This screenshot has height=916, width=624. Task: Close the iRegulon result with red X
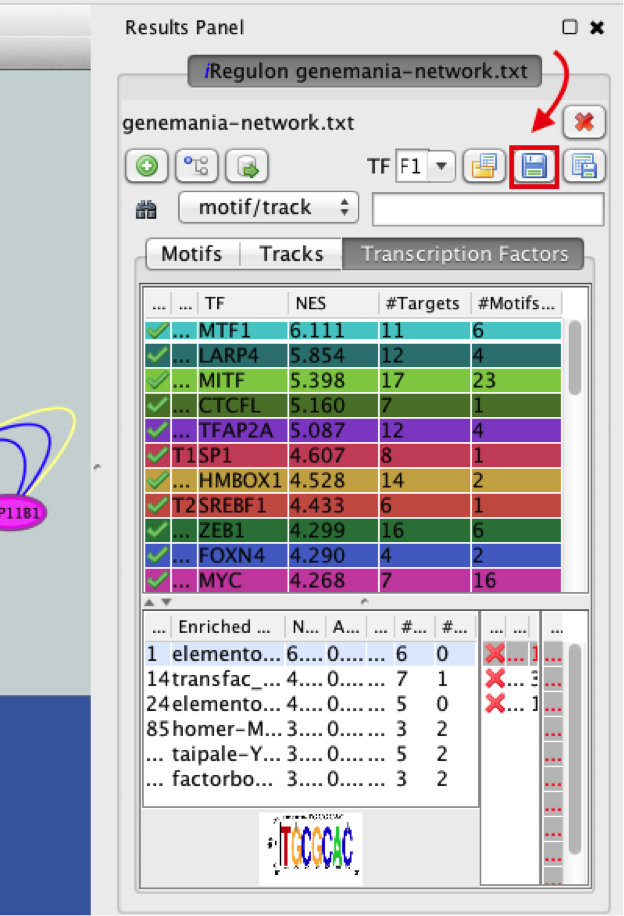pyautogui.click(x=584, y=124)
